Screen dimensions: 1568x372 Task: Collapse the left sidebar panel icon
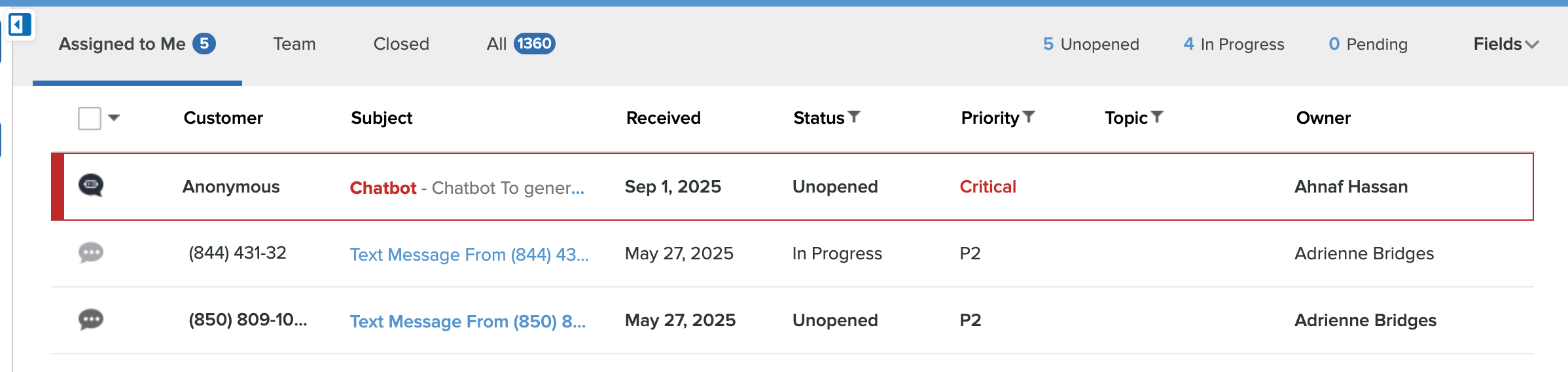click(x=20, y=26)
